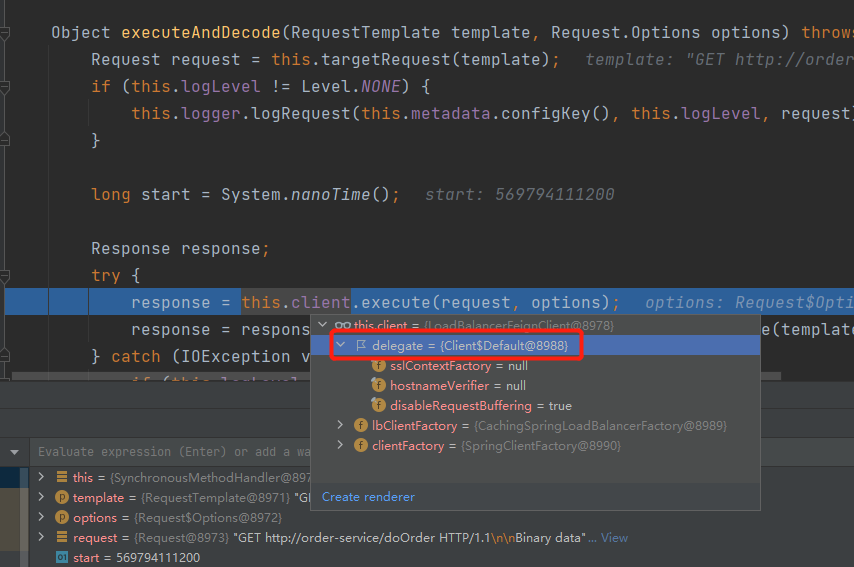The height and width of the screenshot is (567, 854).
Task: Open the View link for request value
Action: [614, 538]
